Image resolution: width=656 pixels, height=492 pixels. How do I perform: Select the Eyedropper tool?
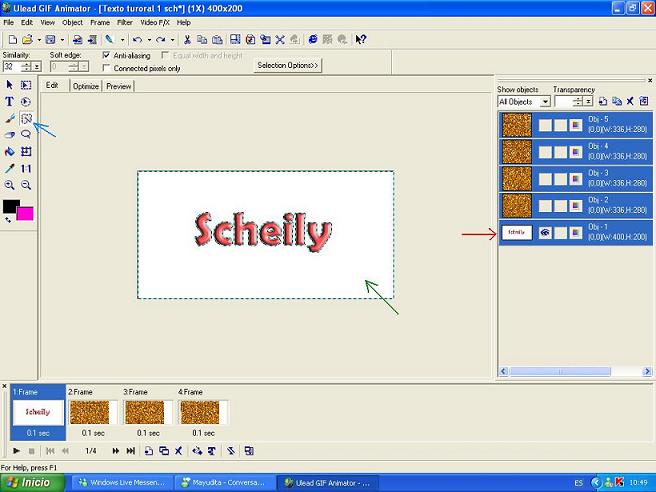pos(9,168)
